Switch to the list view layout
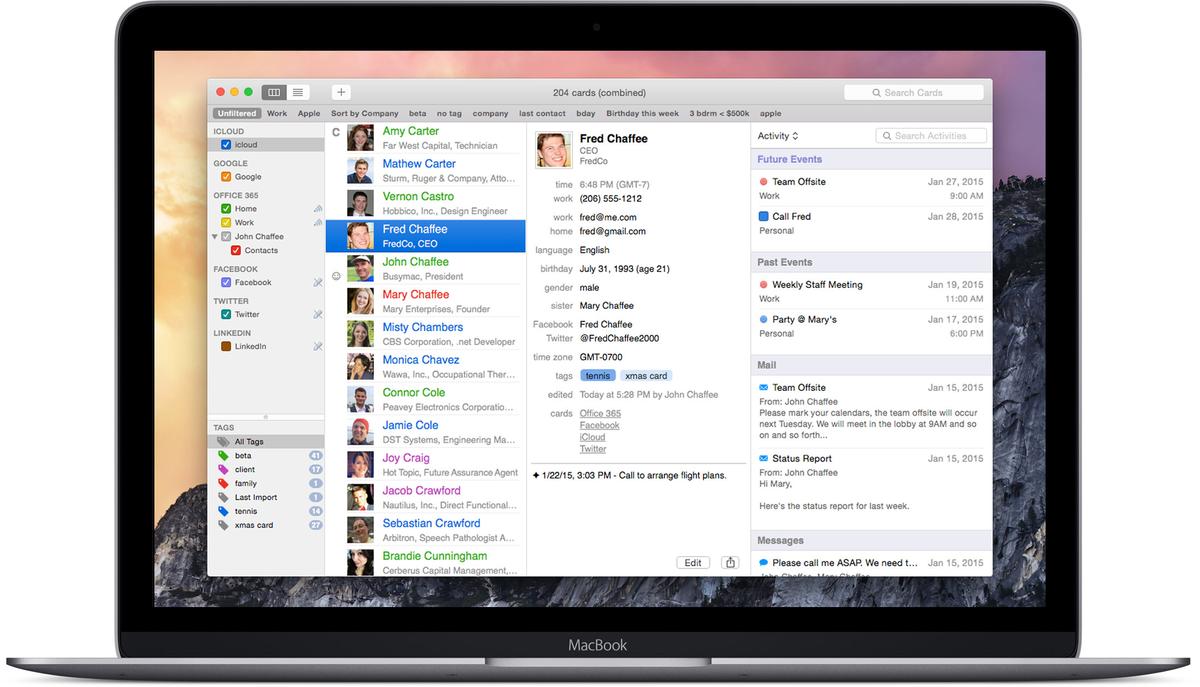This screenshot has height=687, width=1200. [x=298, y=92]
